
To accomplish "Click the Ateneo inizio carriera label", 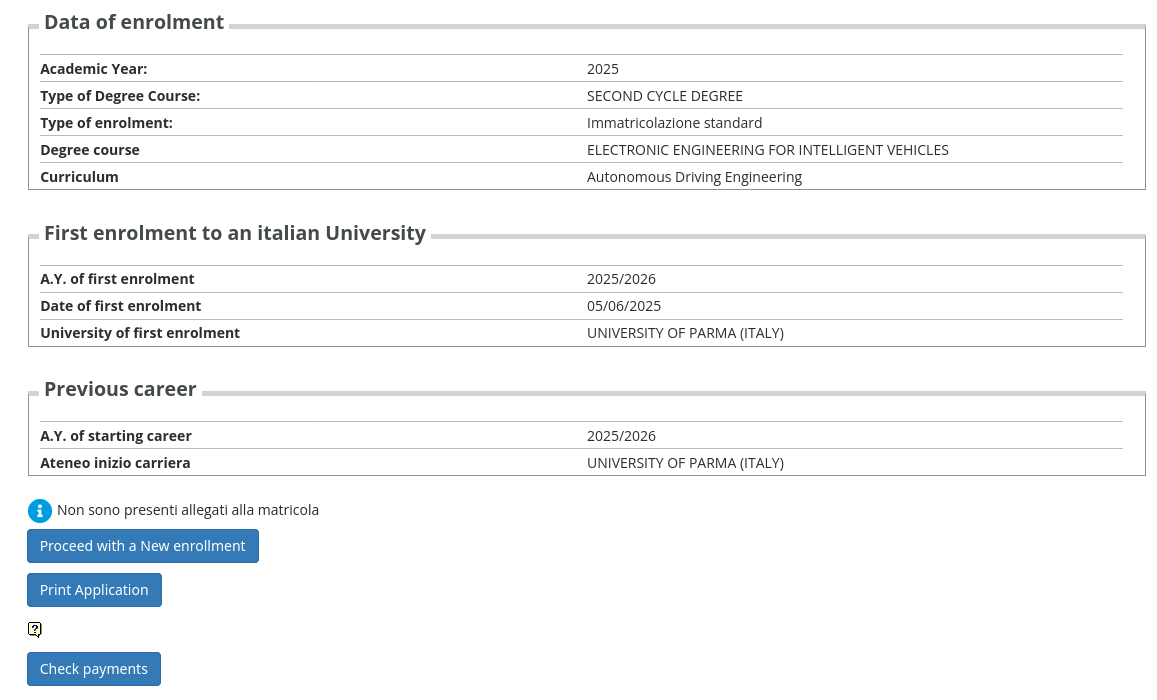I will pyautogui.click(x=115, y=463).
